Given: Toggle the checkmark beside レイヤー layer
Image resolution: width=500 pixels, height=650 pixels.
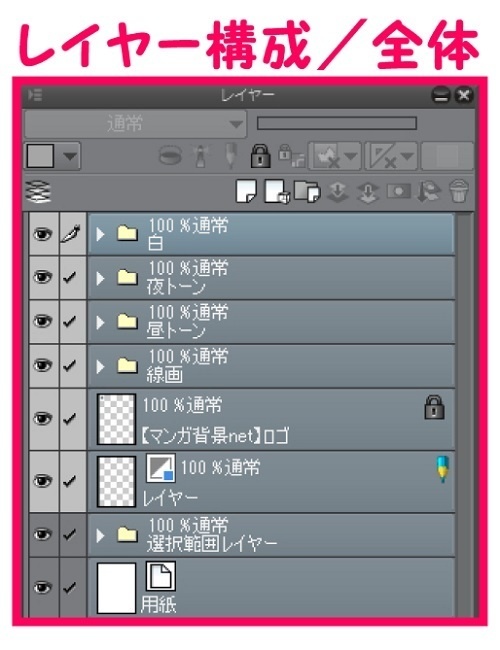Looking at the screenshot, I should [71, 481].
